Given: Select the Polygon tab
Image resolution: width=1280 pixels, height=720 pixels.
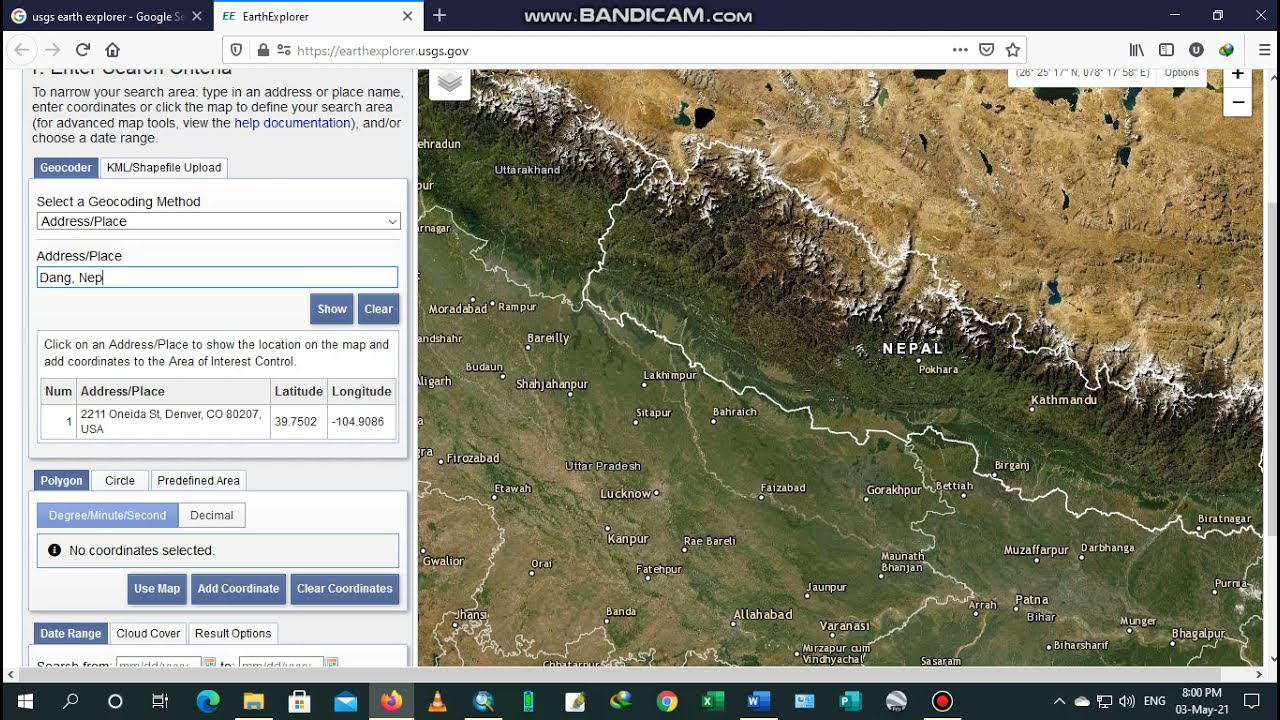Looking at the screenshot, I should (61, 480).
